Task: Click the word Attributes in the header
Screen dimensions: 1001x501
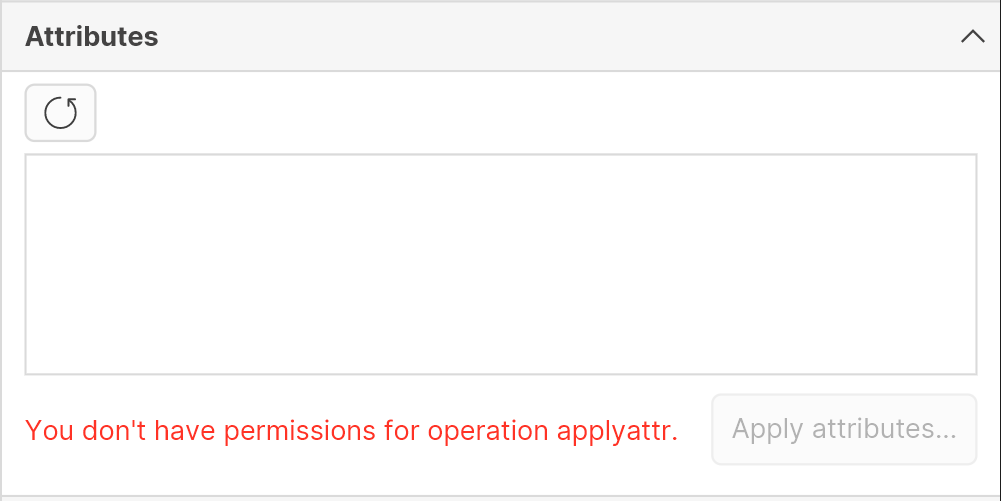Action: 92,37
